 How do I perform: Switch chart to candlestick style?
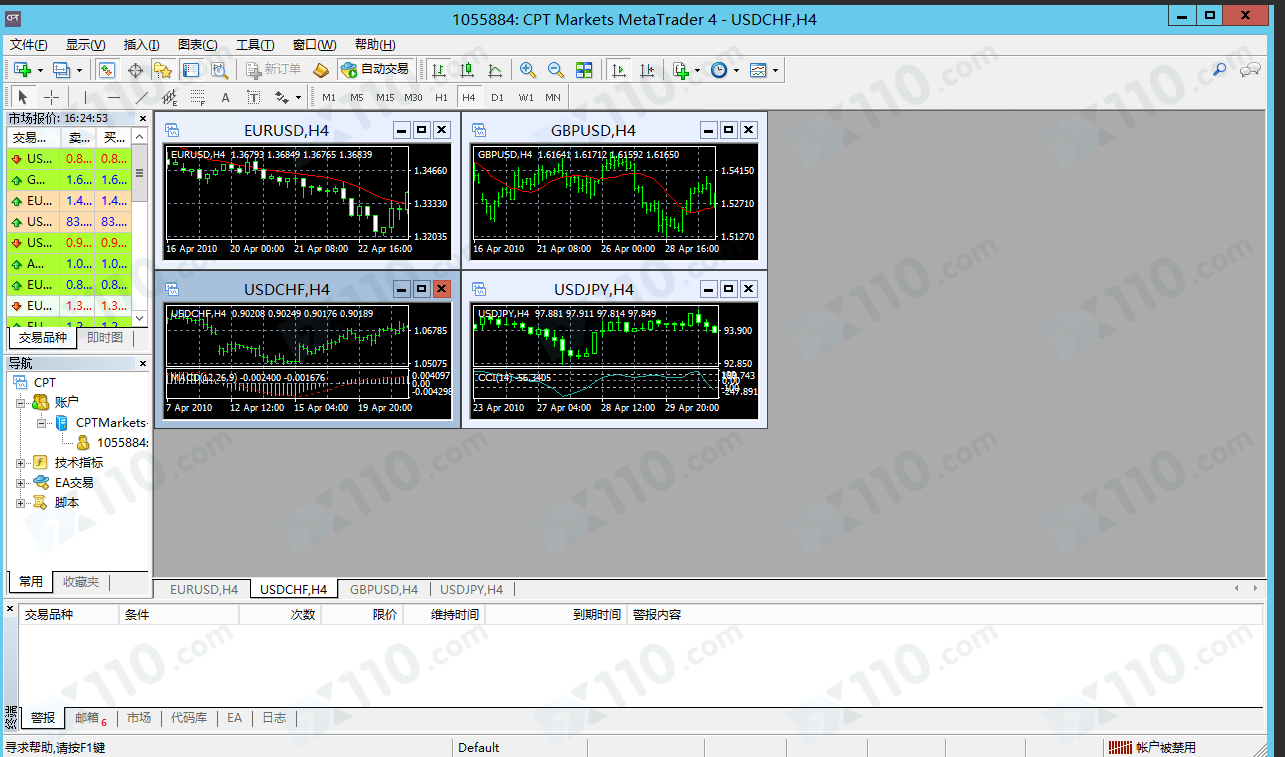click(x=467, y=70)
